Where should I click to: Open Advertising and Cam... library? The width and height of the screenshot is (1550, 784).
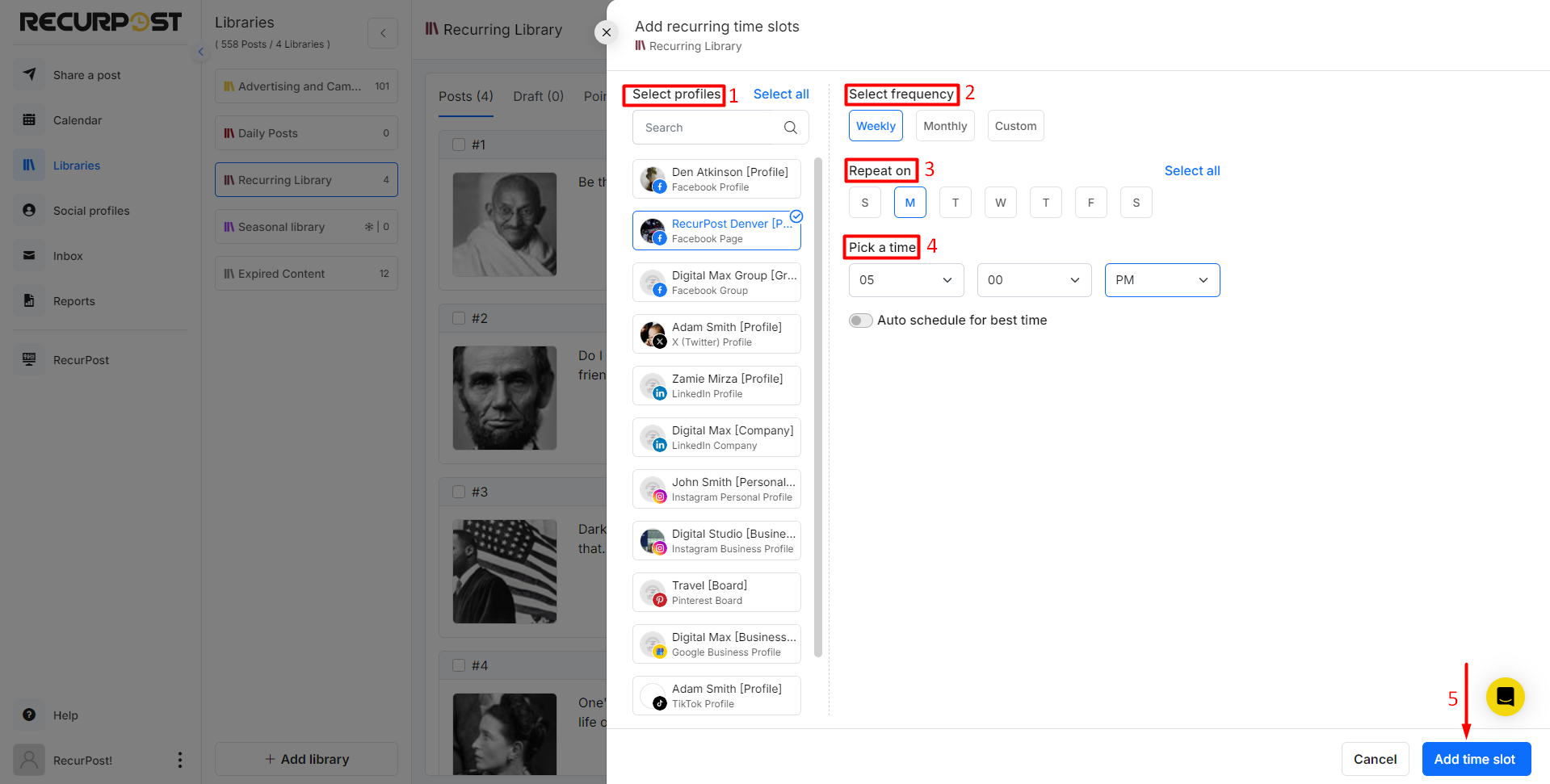[306, 86]
